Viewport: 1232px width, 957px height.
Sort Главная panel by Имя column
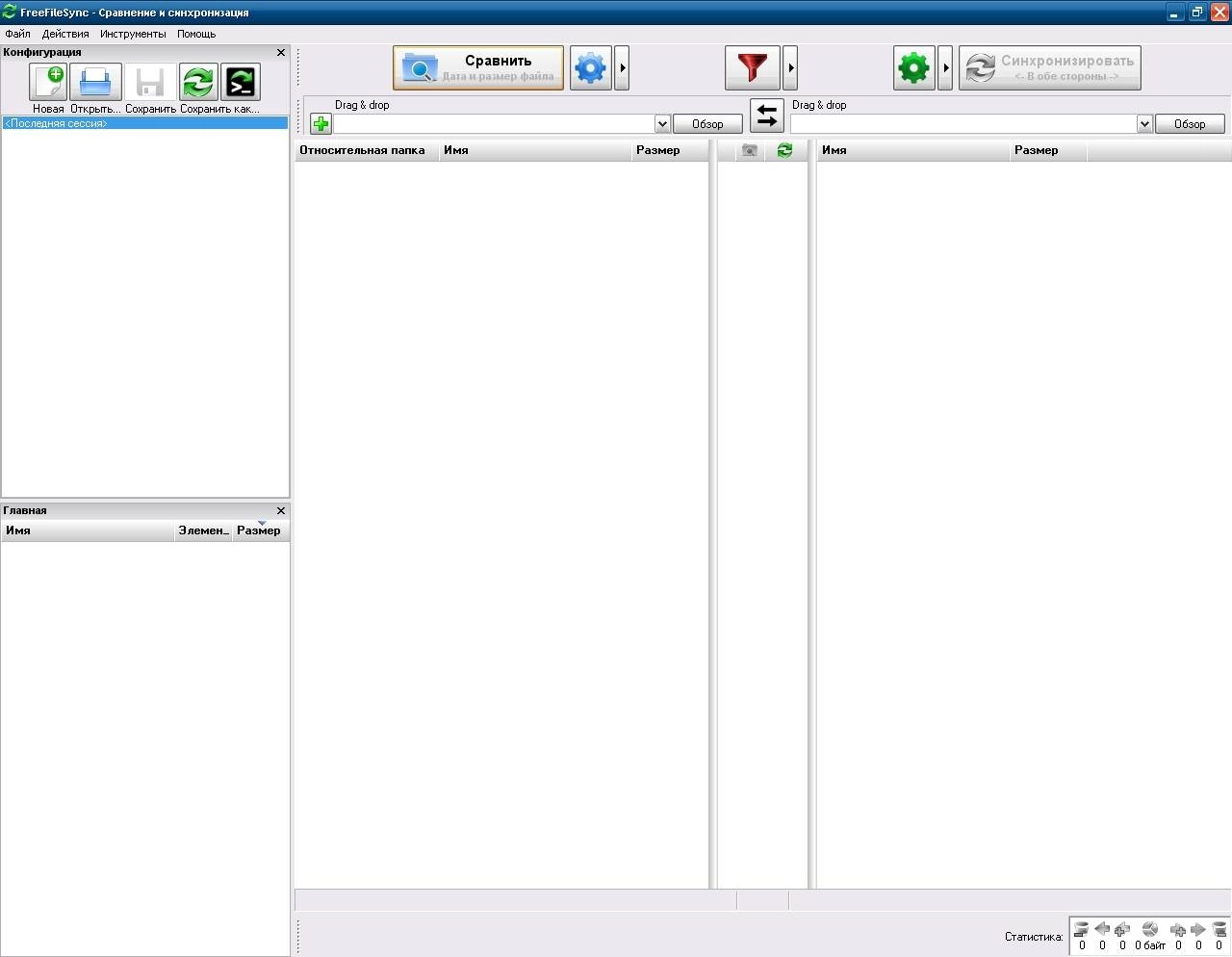(88, 530)
